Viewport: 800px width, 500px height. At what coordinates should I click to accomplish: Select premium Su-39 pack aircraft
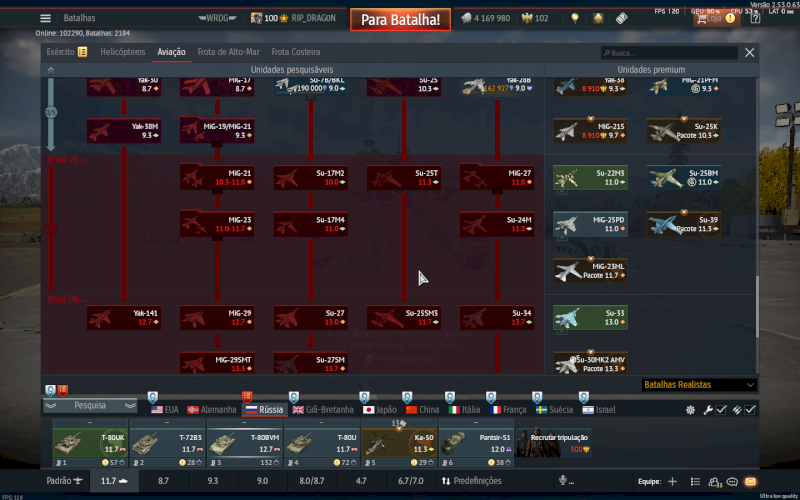(x=684, y=224)
